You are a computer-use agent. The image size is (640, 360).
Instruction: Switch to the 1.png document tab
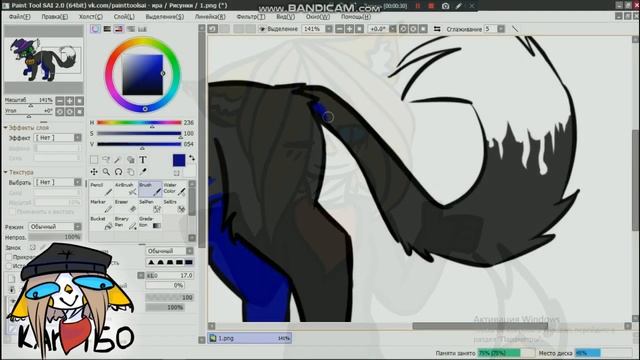pyautogui.click(x=250, y=338)
